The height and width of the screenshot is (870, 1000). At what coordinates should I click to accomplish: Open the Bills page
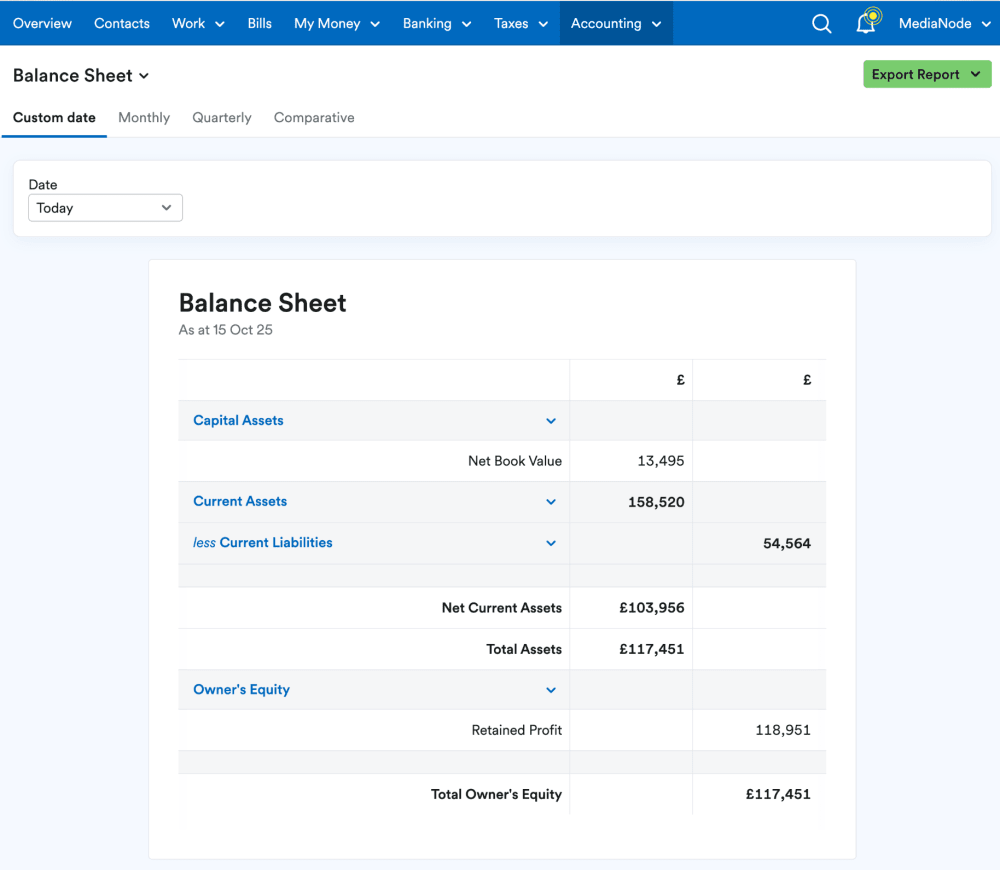(259, 23)
